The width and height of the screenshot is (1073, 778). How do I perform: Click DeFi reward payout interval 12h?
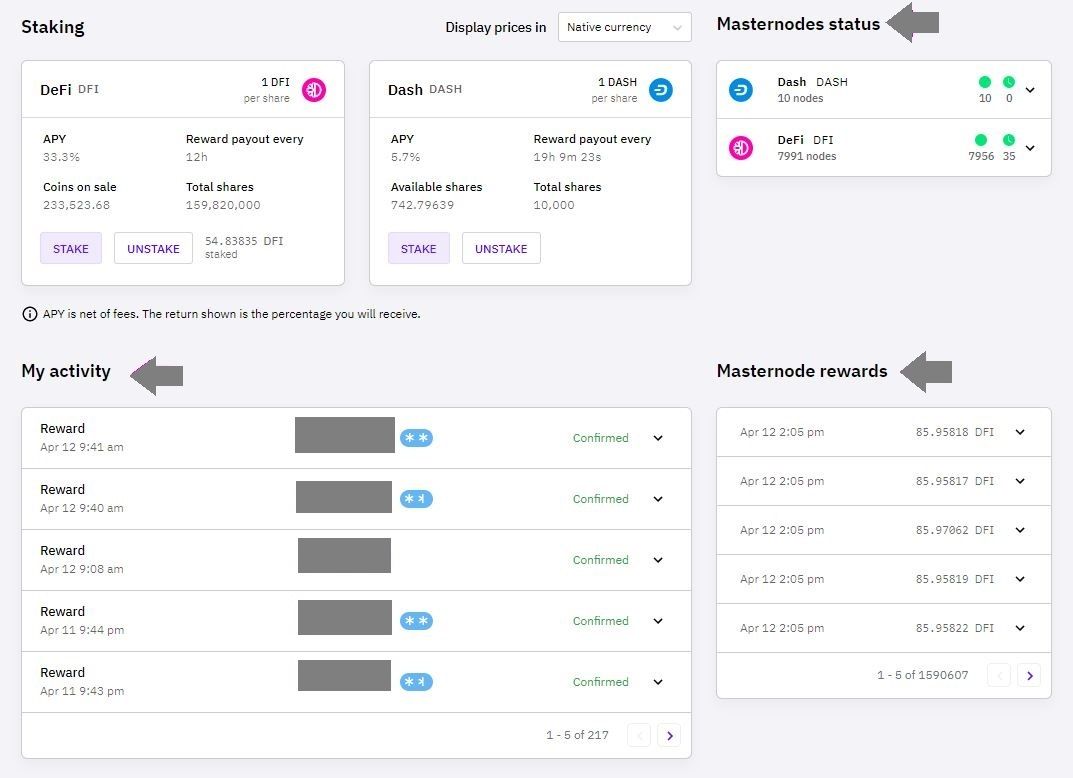pos(196,157)
